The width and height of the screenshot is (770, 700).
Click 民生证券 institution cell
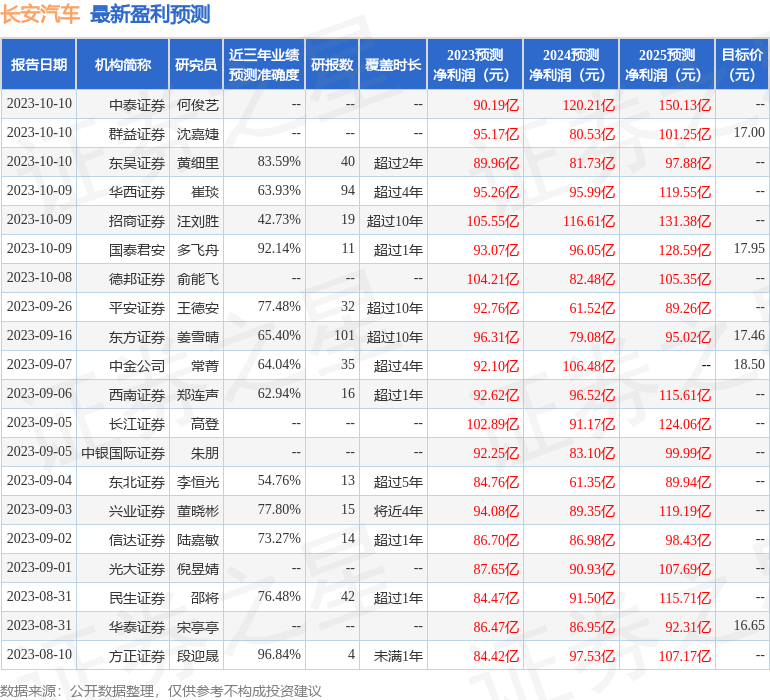(137, 598)
